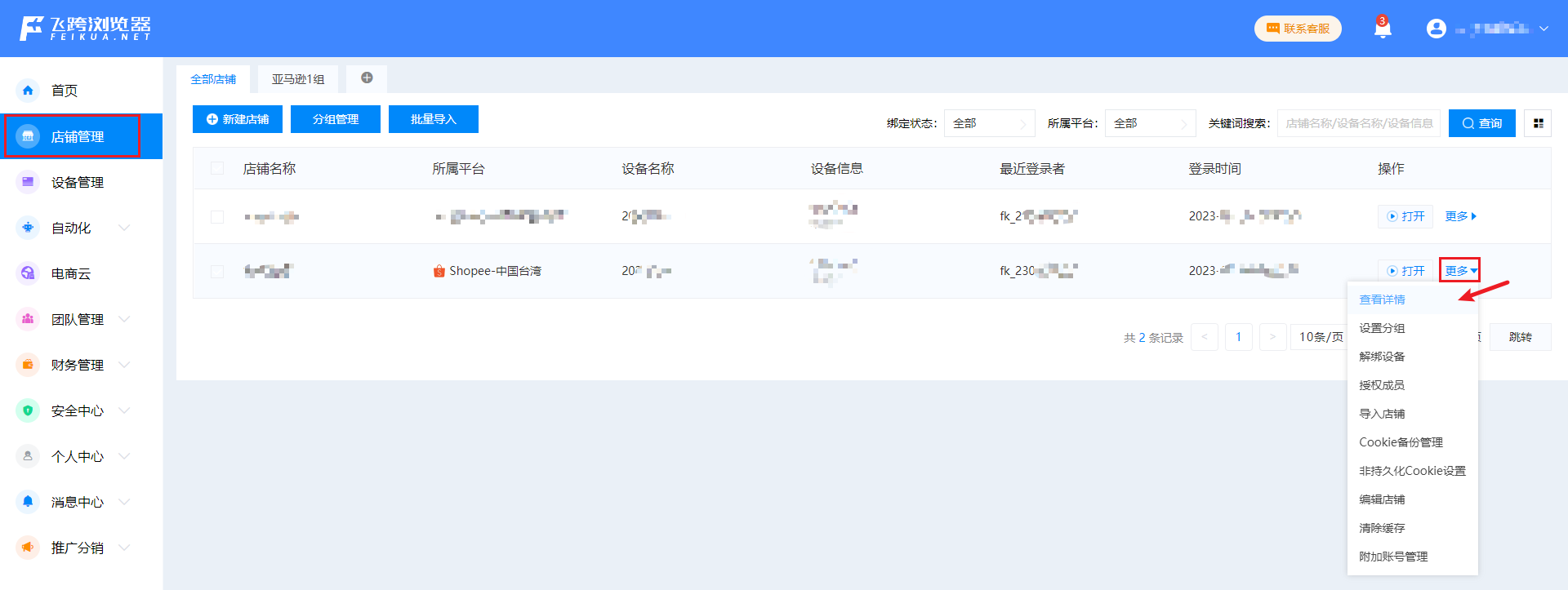Click the team icon beside 团队管理

pyautogui.click(x=28, y=319)
